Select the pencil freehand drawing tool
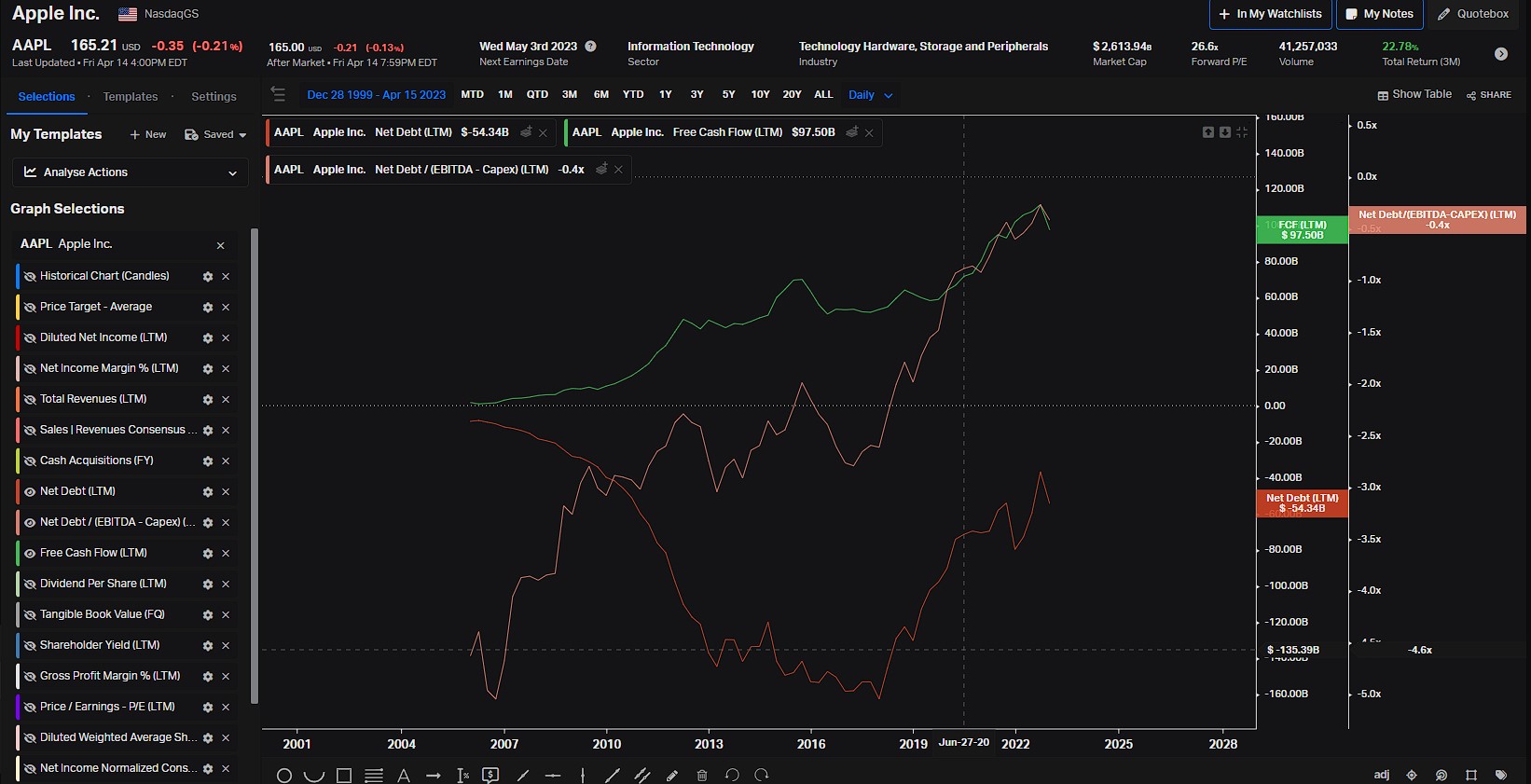Viewport: 1531px width, 784px height. [x=672, y=775]
